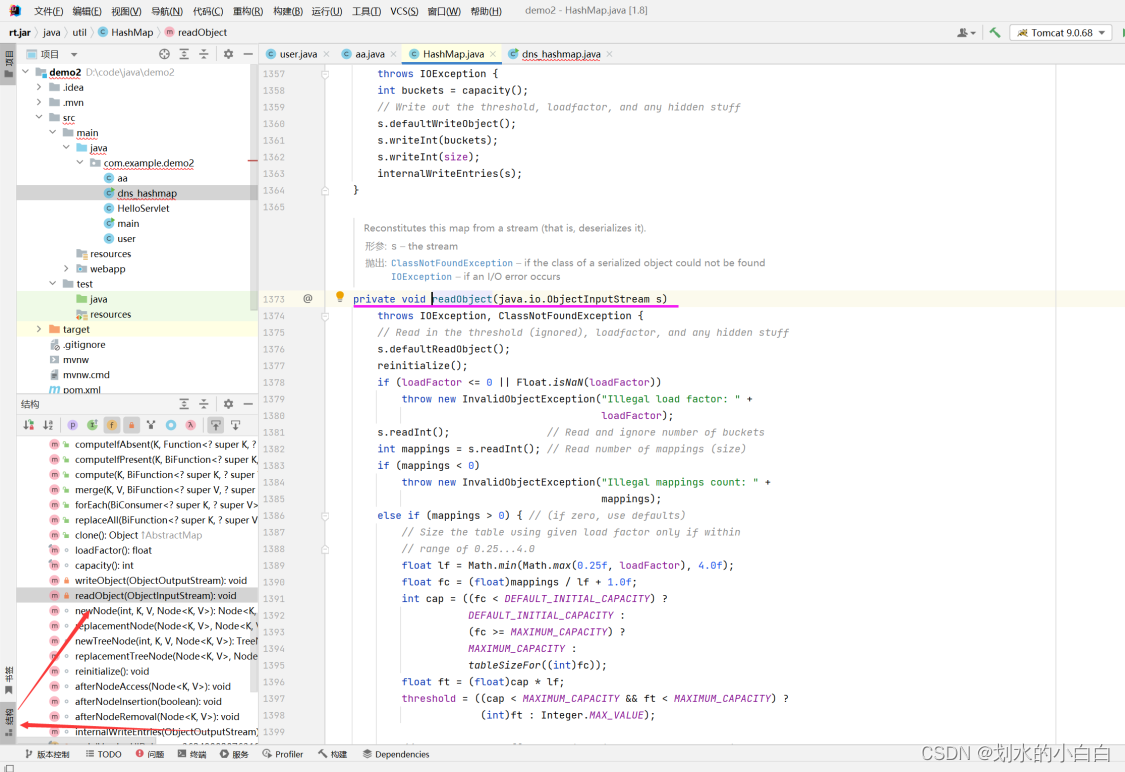
Task: Collapse all in Structure panel header
Action: [204, 404]
